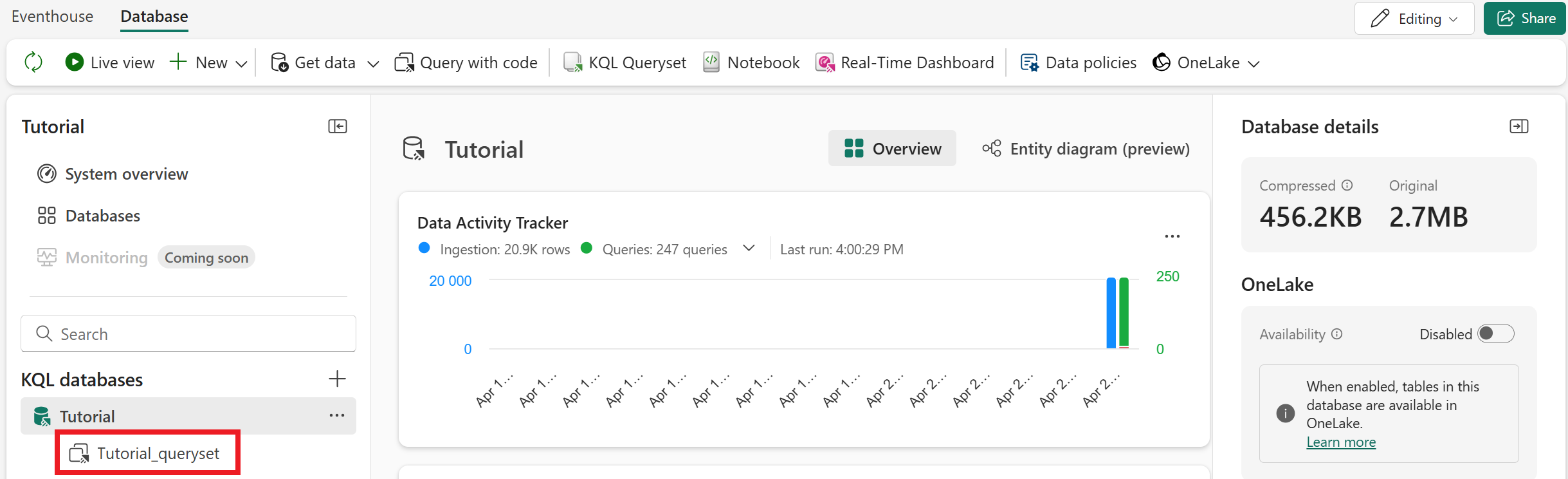Follow the Learn more link
1568x479 pixels.
click(1341, 442)
